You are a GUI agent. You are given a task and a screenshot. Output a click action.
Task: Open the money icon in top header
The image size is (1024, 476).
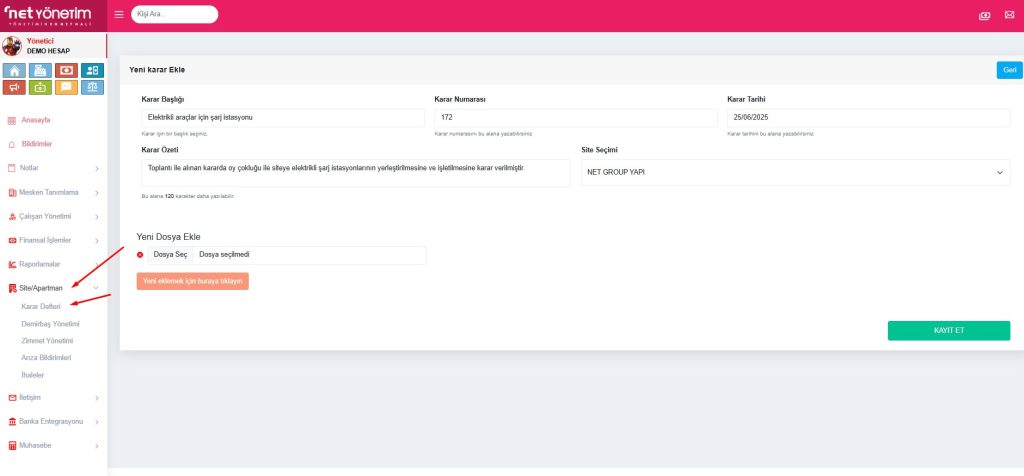coord(984,15)
